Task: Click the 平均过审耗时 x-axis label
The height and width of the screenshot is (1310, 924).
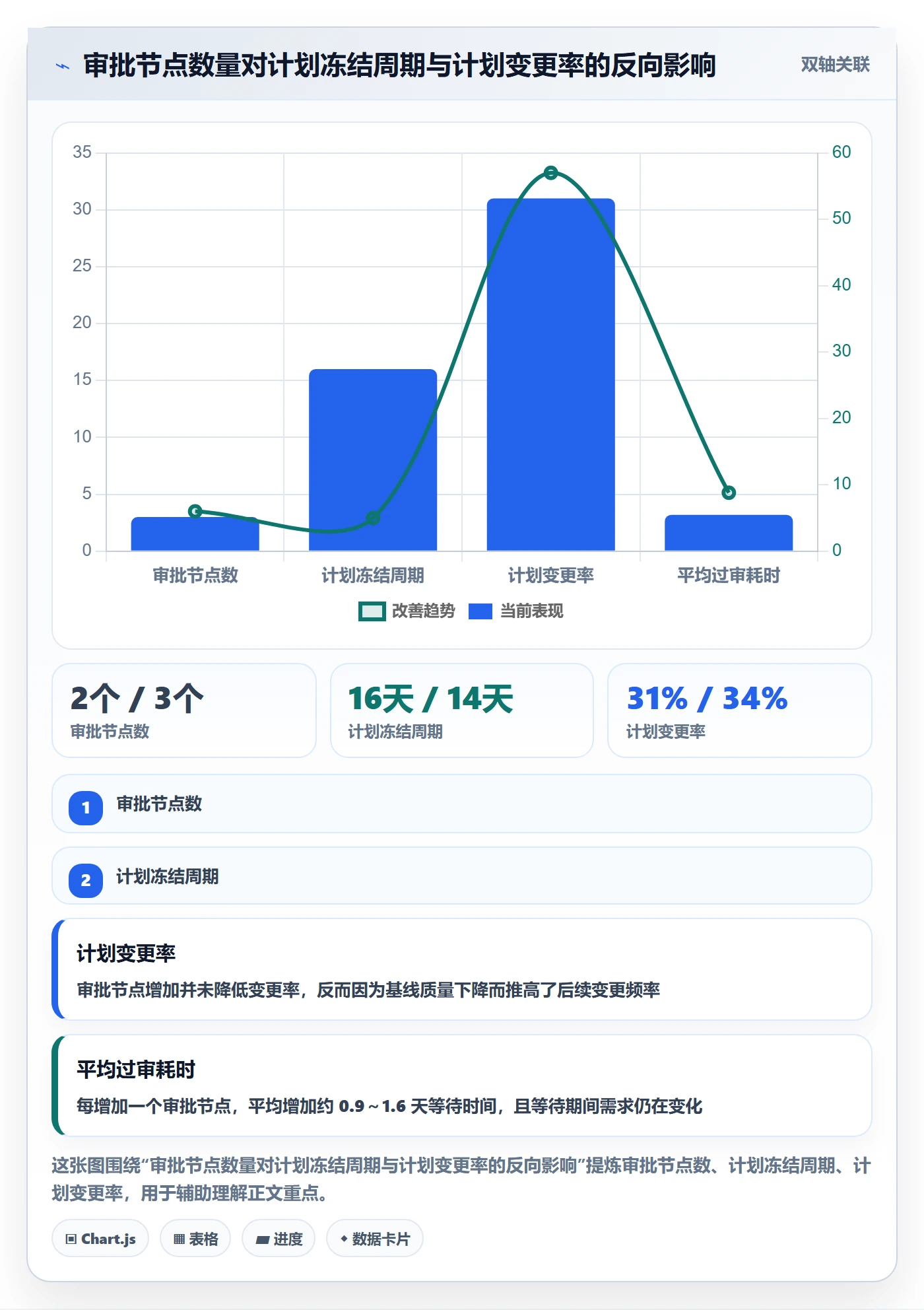Action: pos(729,576)
